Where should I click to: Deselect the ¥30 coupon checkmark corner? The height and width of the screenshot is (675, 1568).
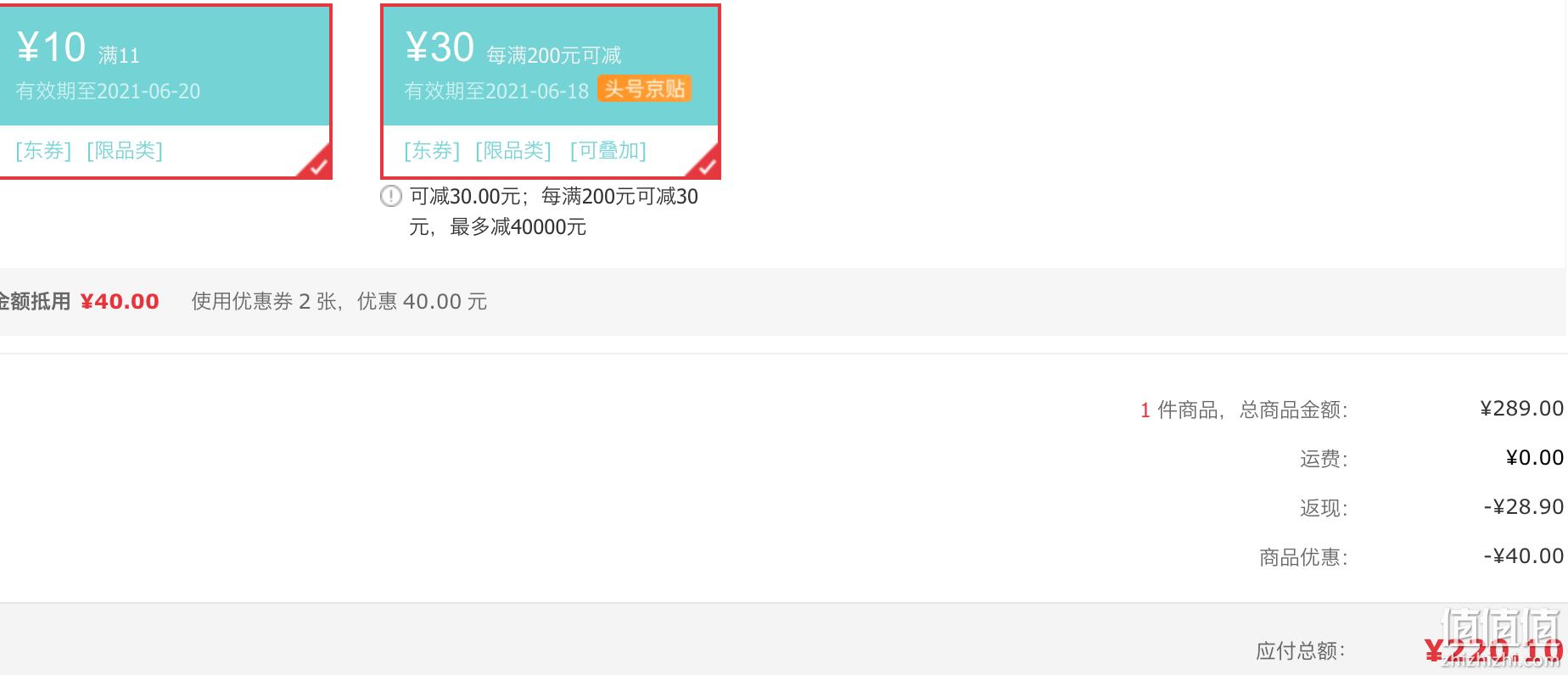705,164
